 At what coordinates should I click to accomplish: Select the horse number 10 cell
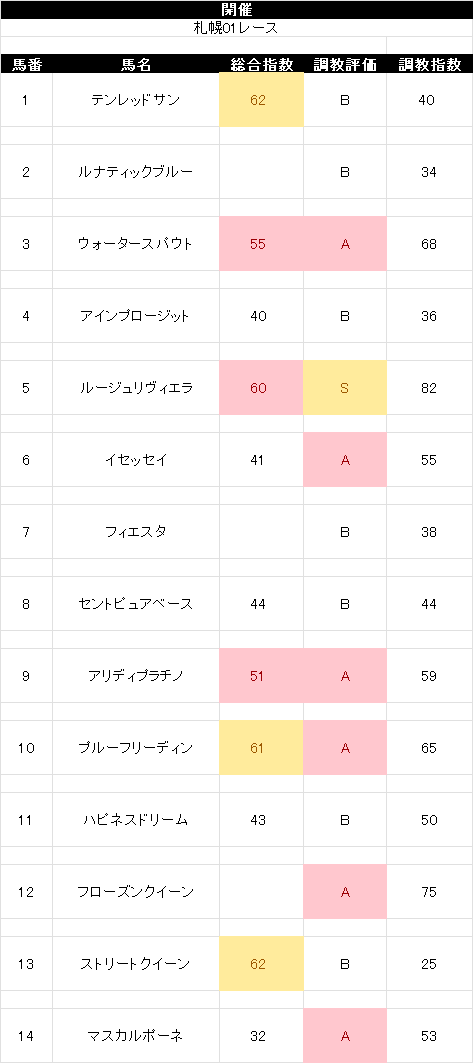click(26, 748)
